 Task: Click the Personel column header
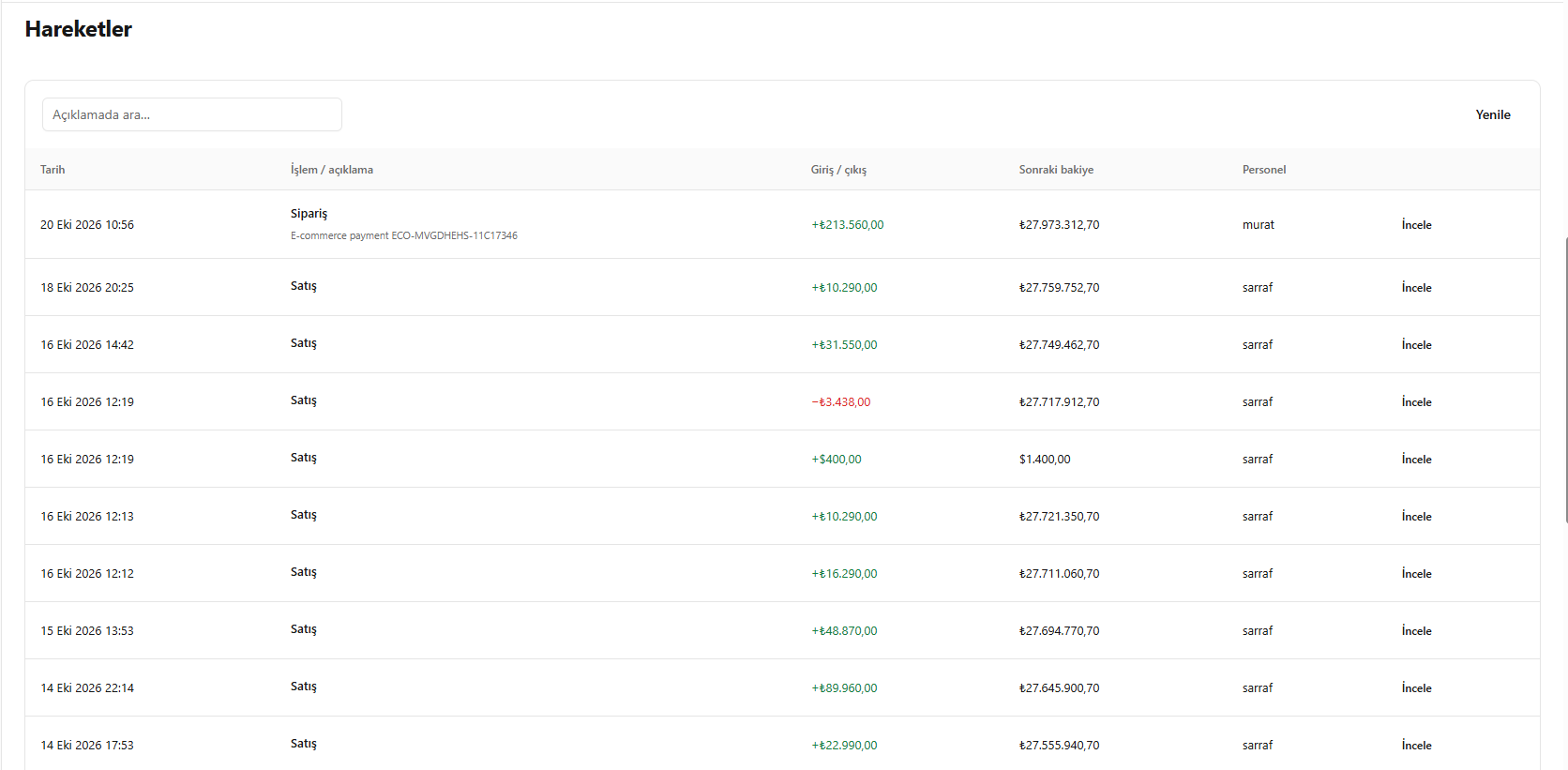[x=1264, y=170]
